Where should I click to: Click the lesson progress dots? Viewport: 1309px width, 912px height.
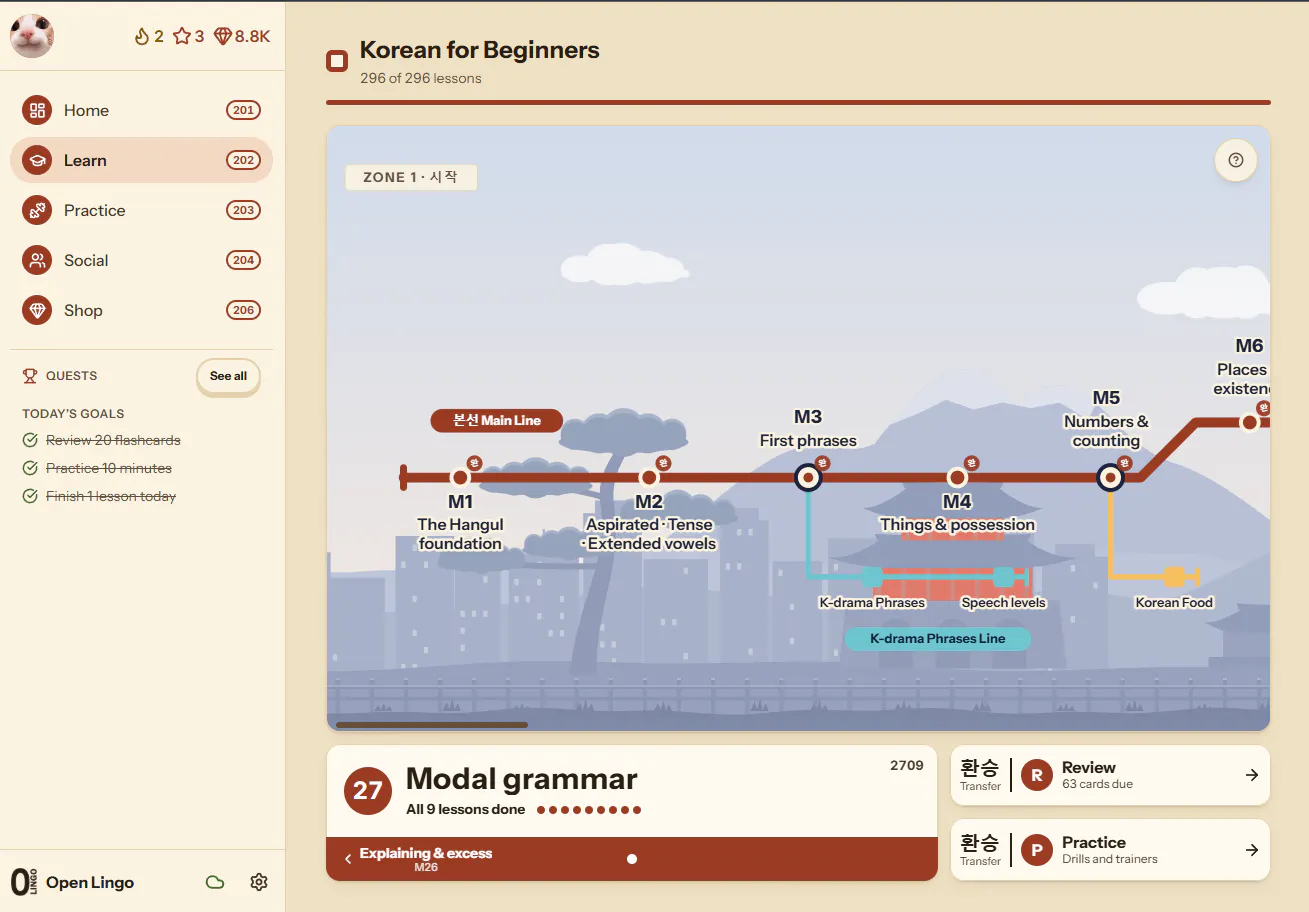(x=589, y=810)
